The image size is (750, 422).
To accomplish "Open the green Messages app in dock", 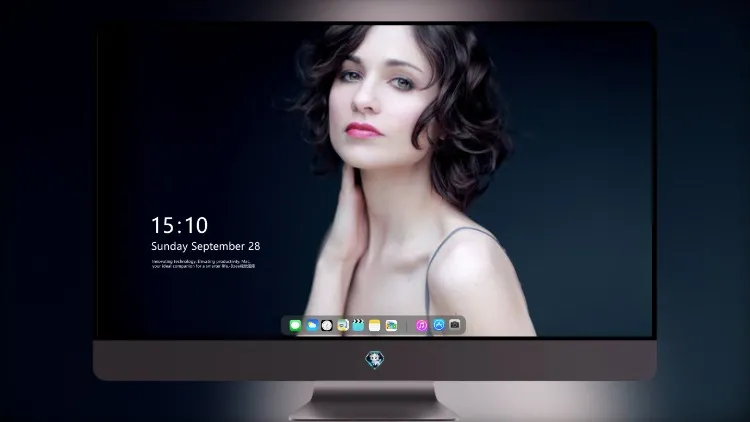I will tap(295, 325).
